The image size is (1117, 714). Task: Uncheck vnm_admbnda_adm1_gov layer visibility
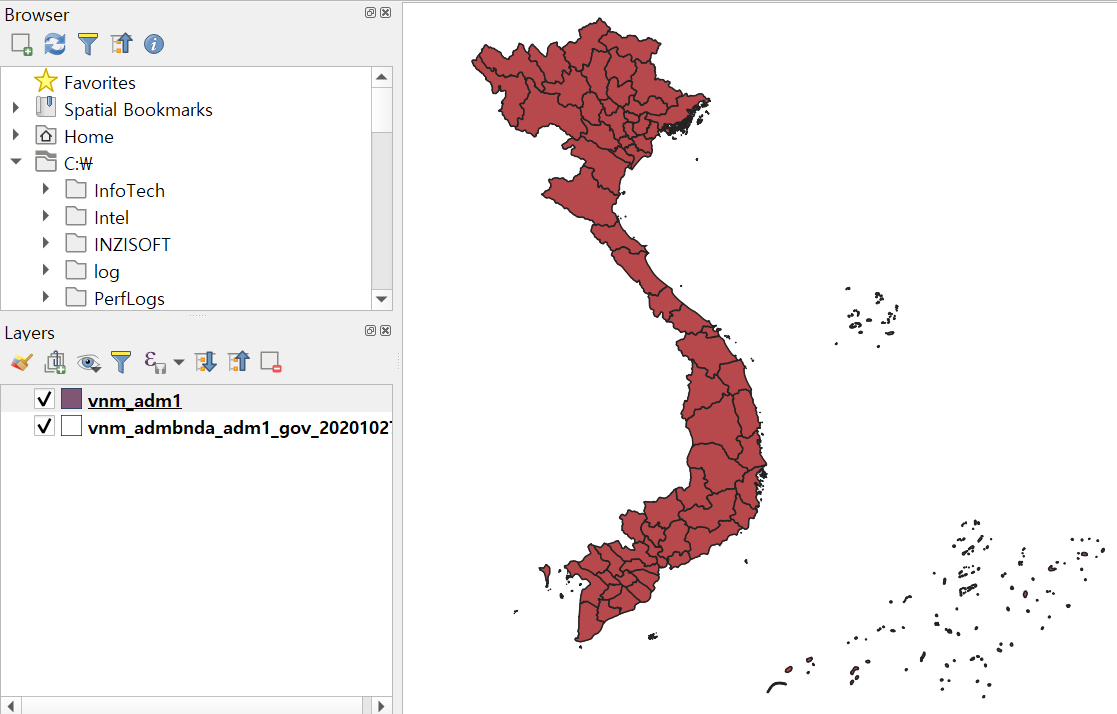[x=44, y=426]
